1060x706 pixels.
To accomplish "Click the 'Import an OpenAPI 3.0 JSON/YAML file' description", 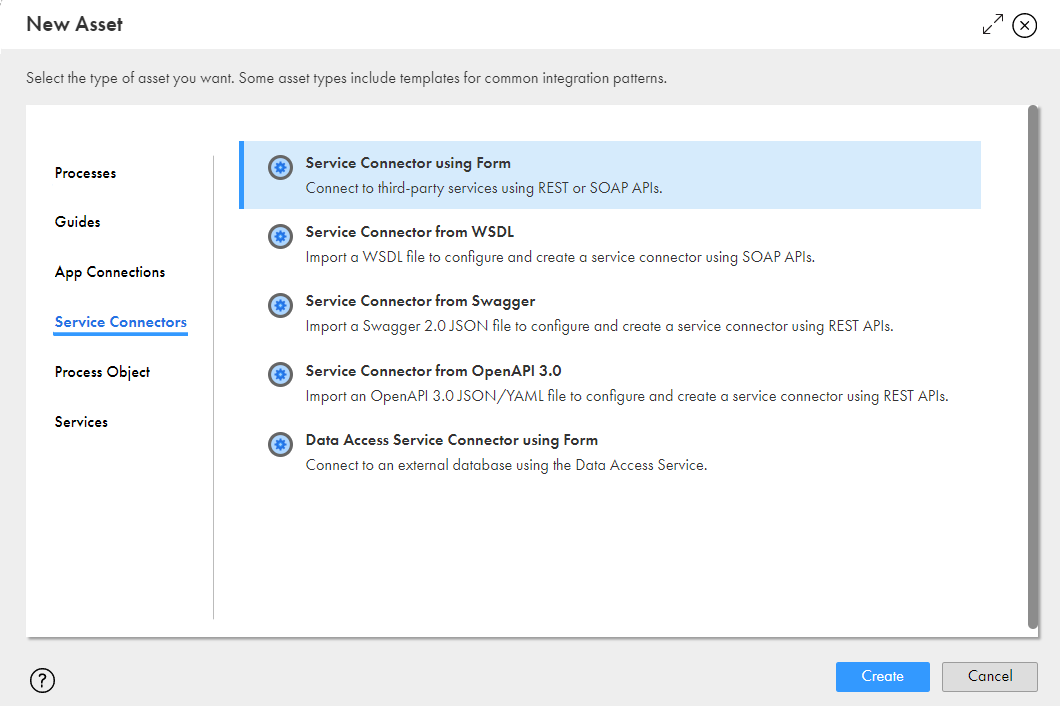I will click(627, 396).
